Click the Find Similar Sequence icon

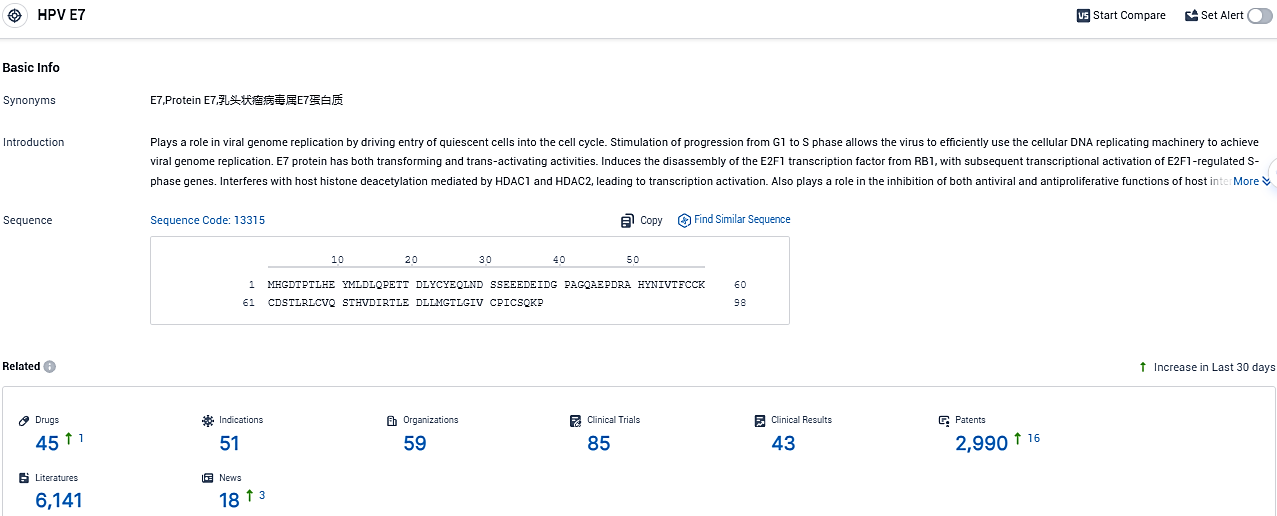pyautogui.click(x=684, y=220)
